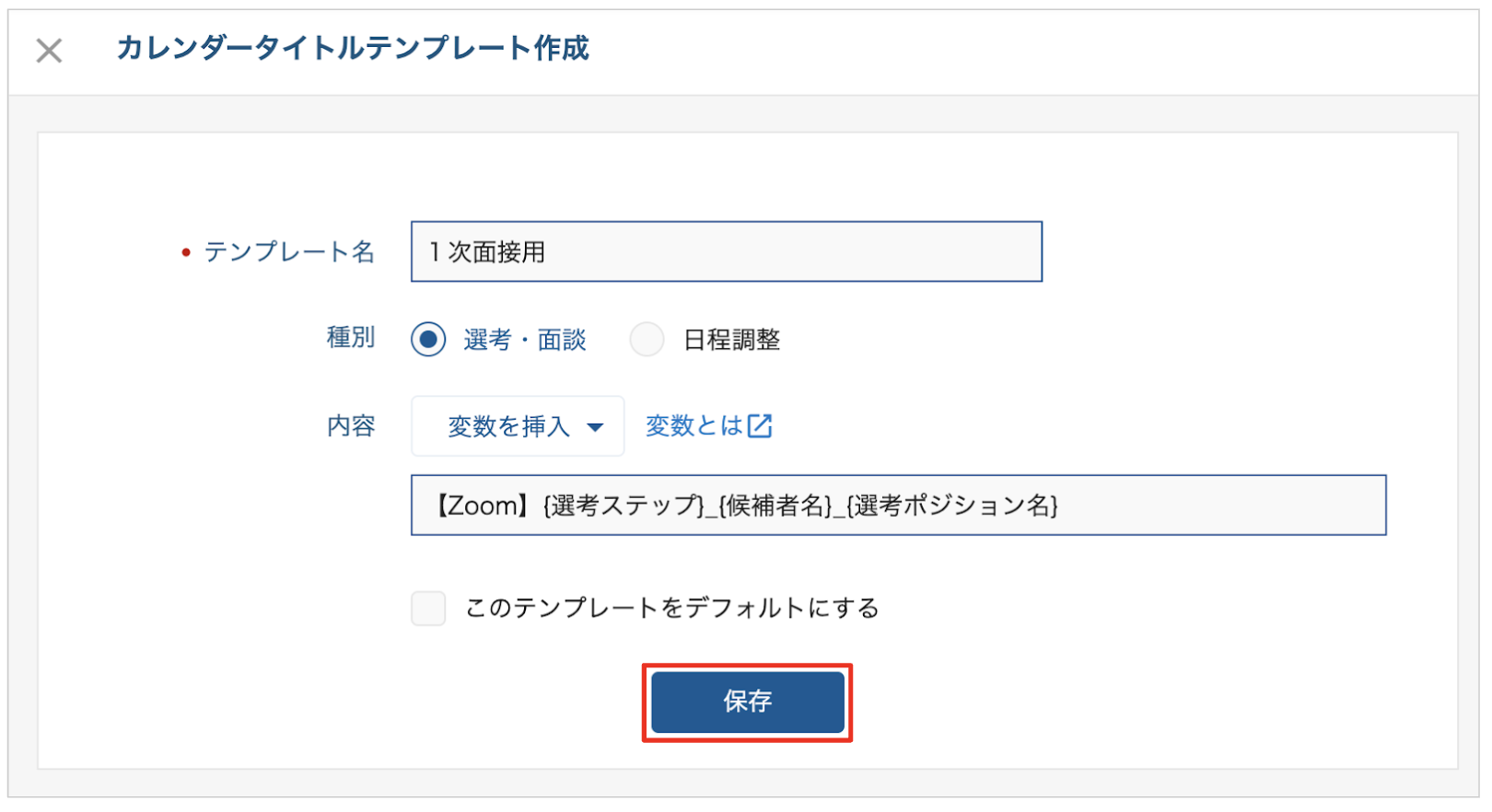Image resolution: width=1492 pixels, height=812 pixels.
Task: Enable the default template checkbox
Action: [x=428, y=609]
